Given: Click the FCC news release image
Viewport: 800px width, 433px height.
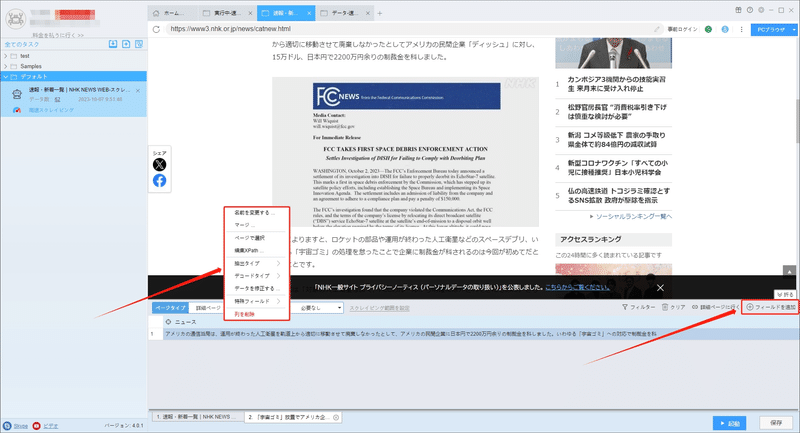Looking at the screenshot, I should click(x=405, y=152).
